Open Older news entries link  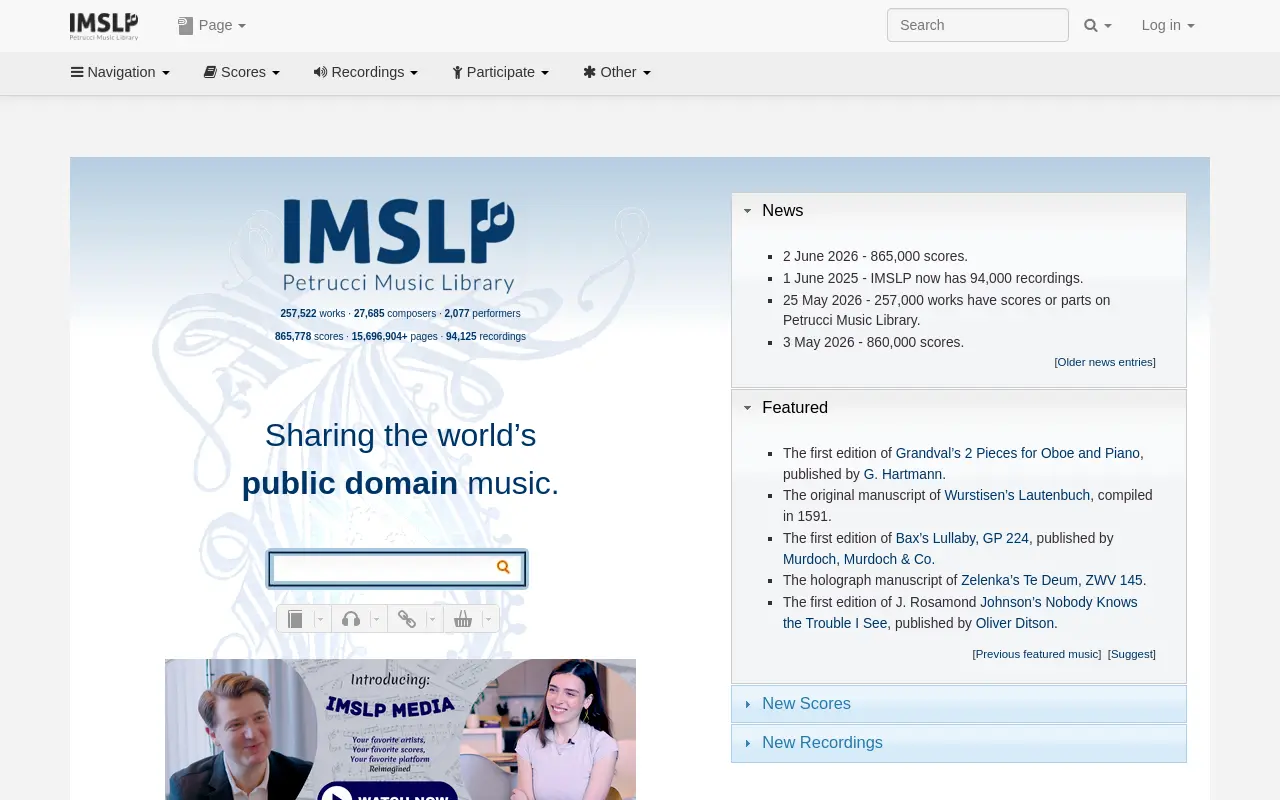tap(1105, 362)
